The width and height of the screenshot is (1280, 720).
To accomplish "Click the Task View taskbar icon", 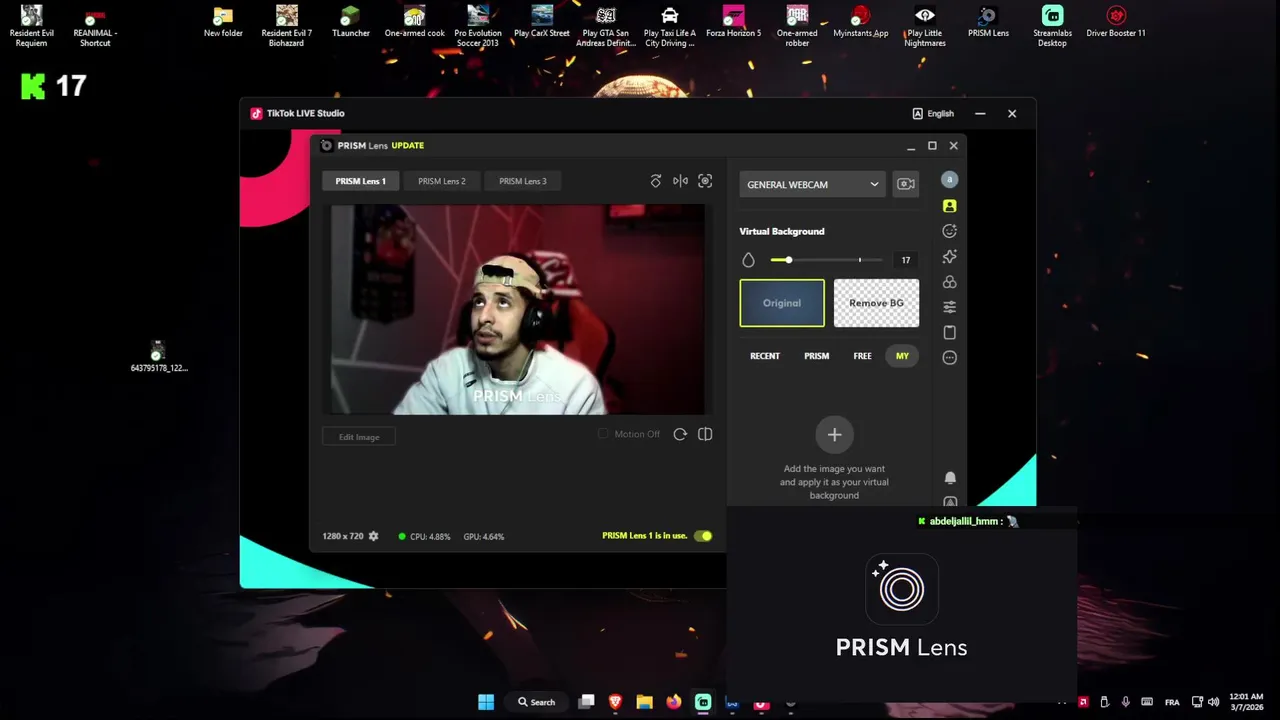I will [x=586, y=702].
